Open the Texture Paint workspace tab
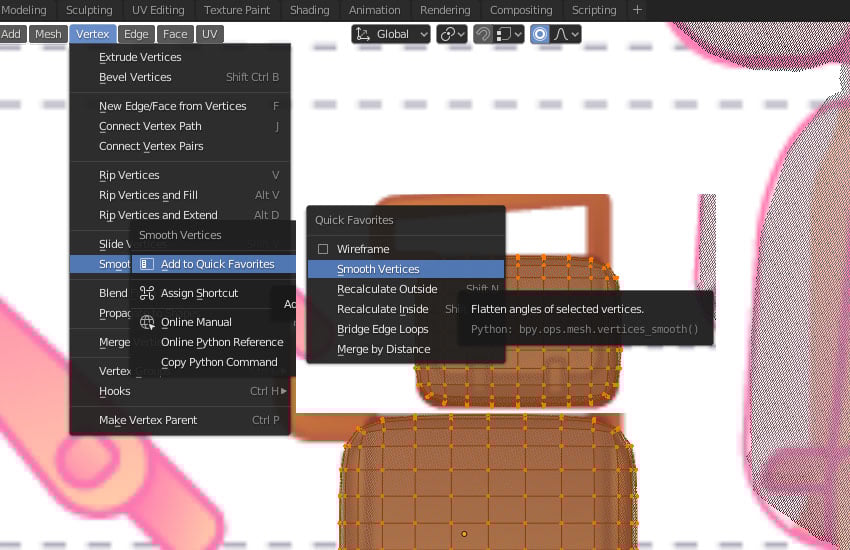 237,10
